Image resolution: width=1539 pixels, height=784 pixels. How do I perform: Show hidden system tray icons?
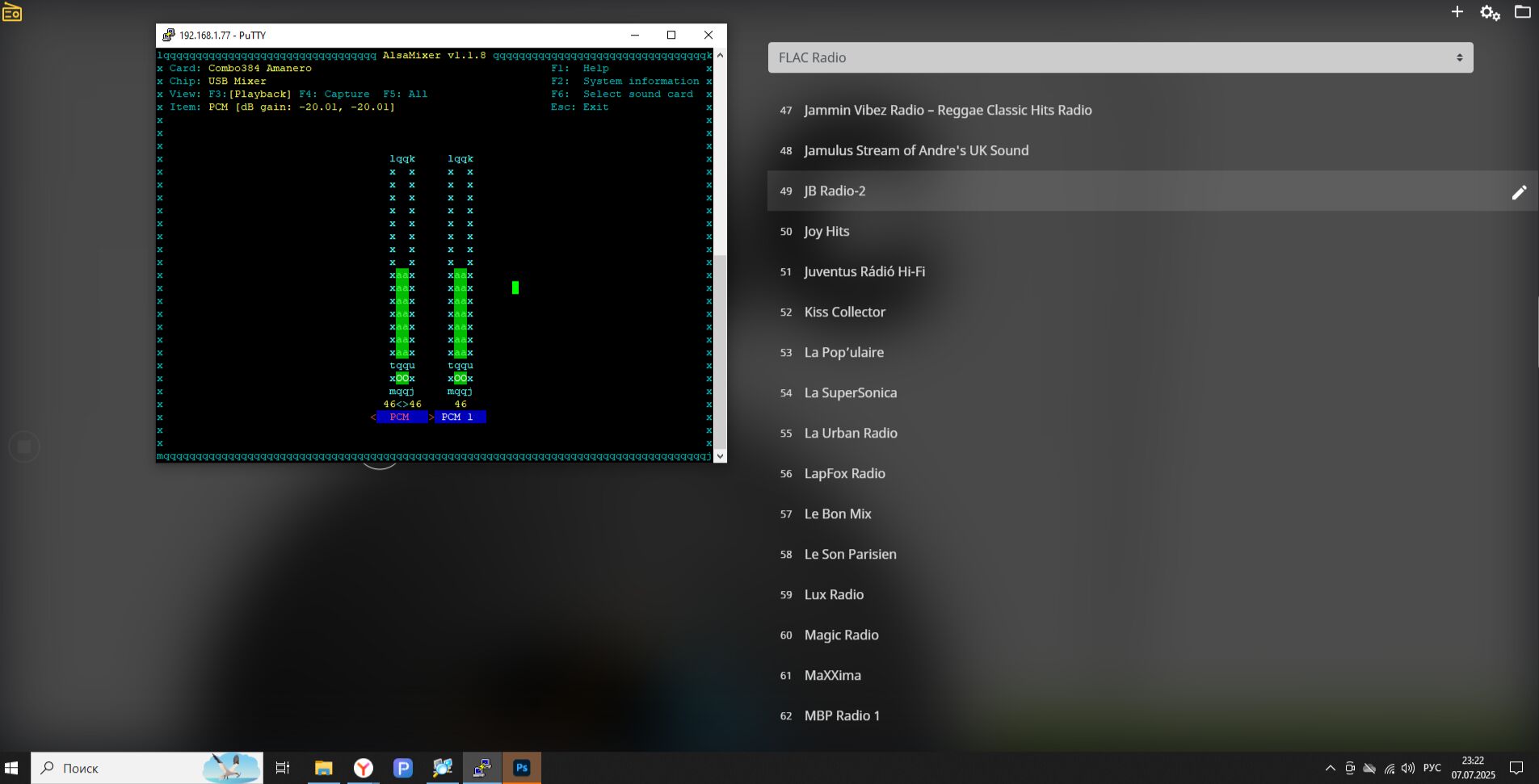click(1330, 768)
